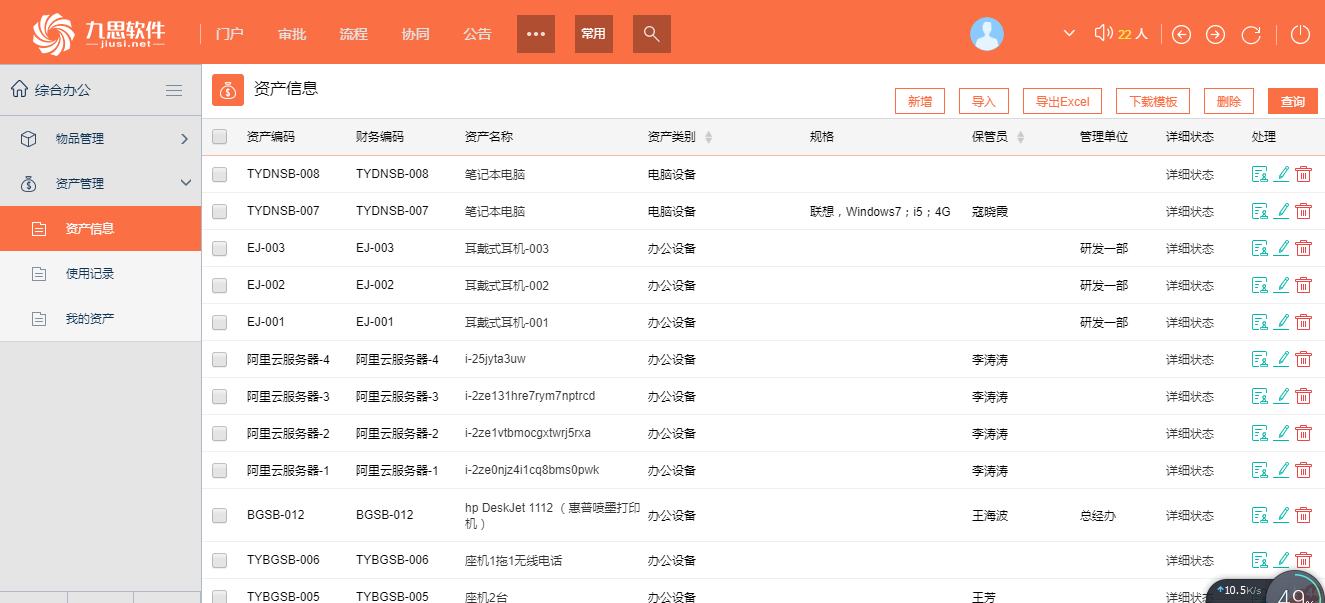This screenshot has height=603, width=1325.
Task: Collapse sidebar with hamburger icon
Action: point(174,90)
